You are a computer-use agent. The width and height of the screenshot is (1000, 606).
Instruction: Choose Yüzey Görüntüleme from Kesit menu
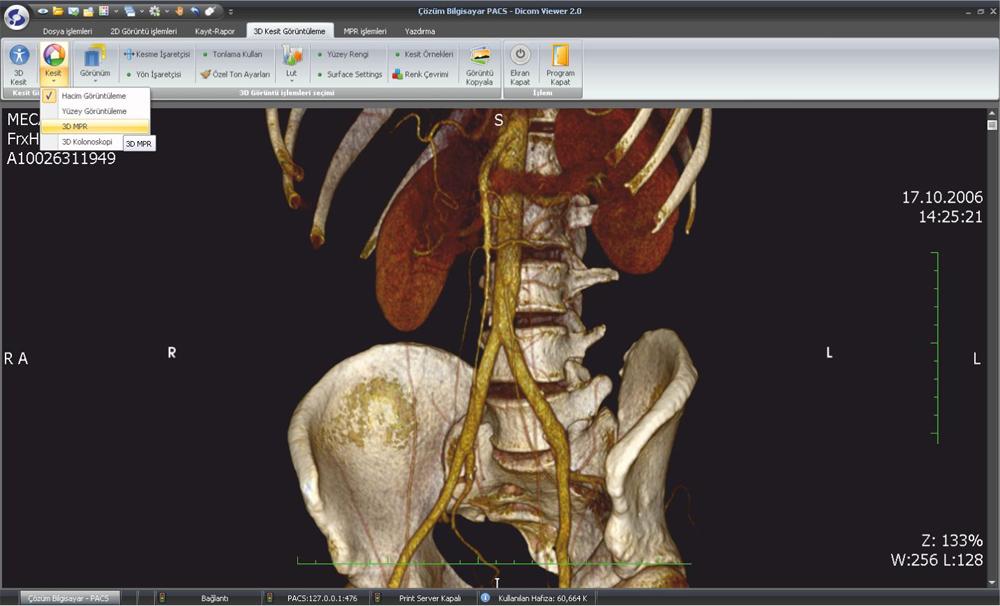(x=95, y=111)
